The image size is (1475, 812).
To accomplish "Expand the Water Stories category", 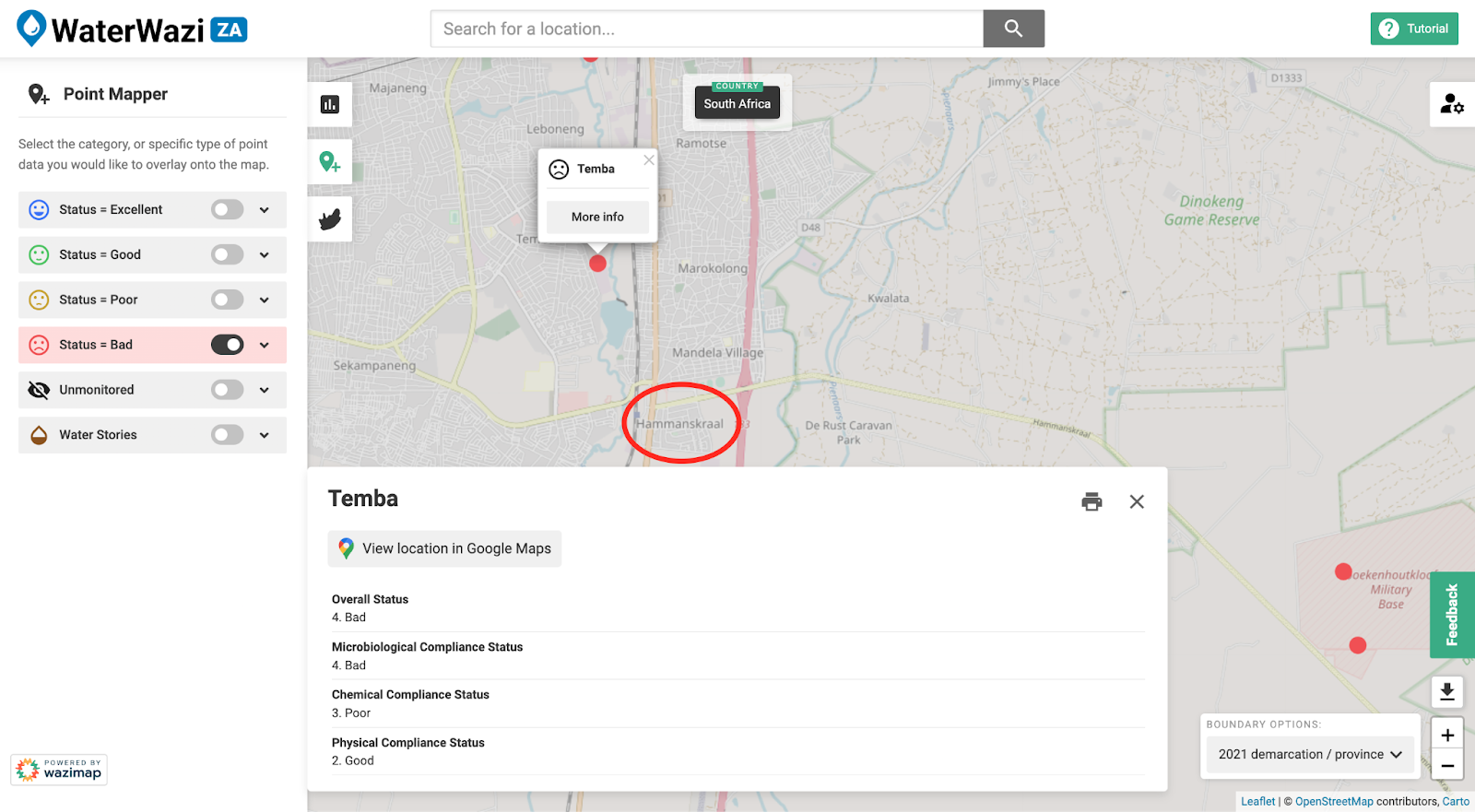I will tap(265, 436).
